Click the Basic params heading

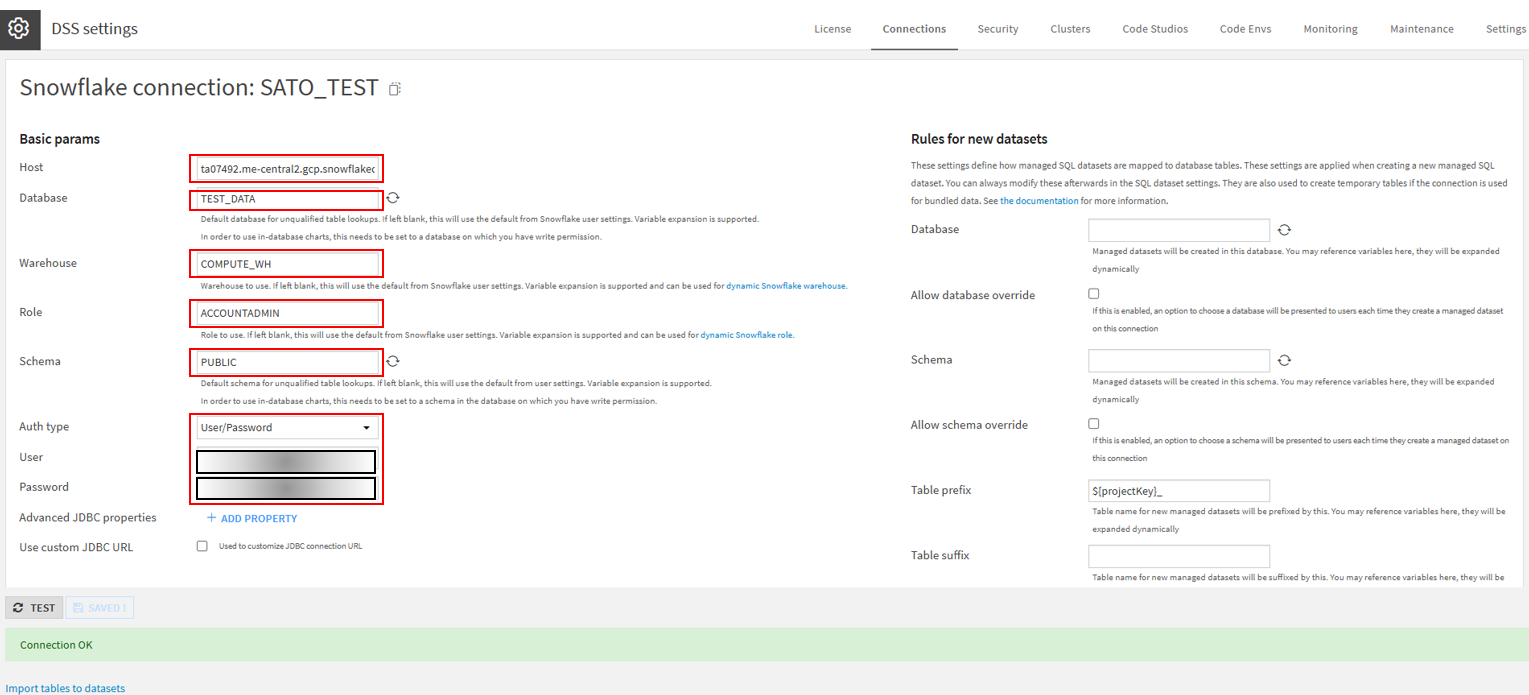tap(59, 139)
